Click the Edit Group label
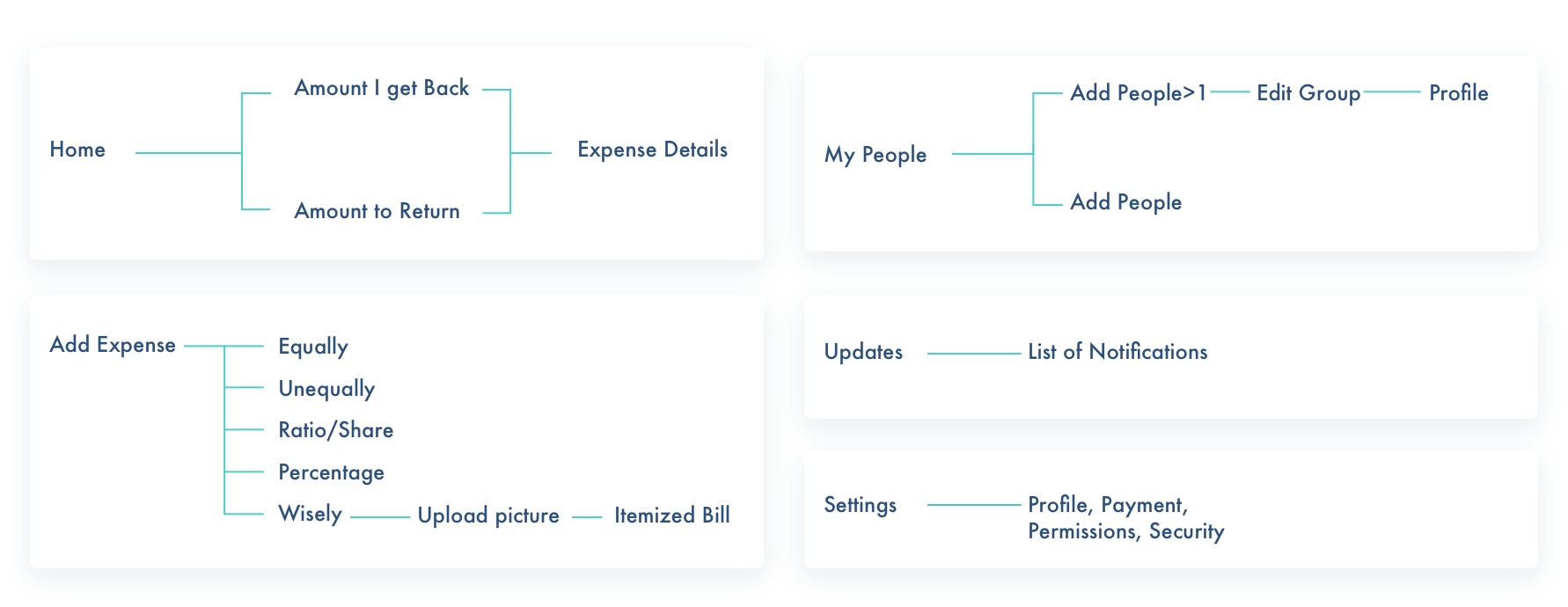The height and width of the screenshot is (607, 1568). pos(1308,93)
